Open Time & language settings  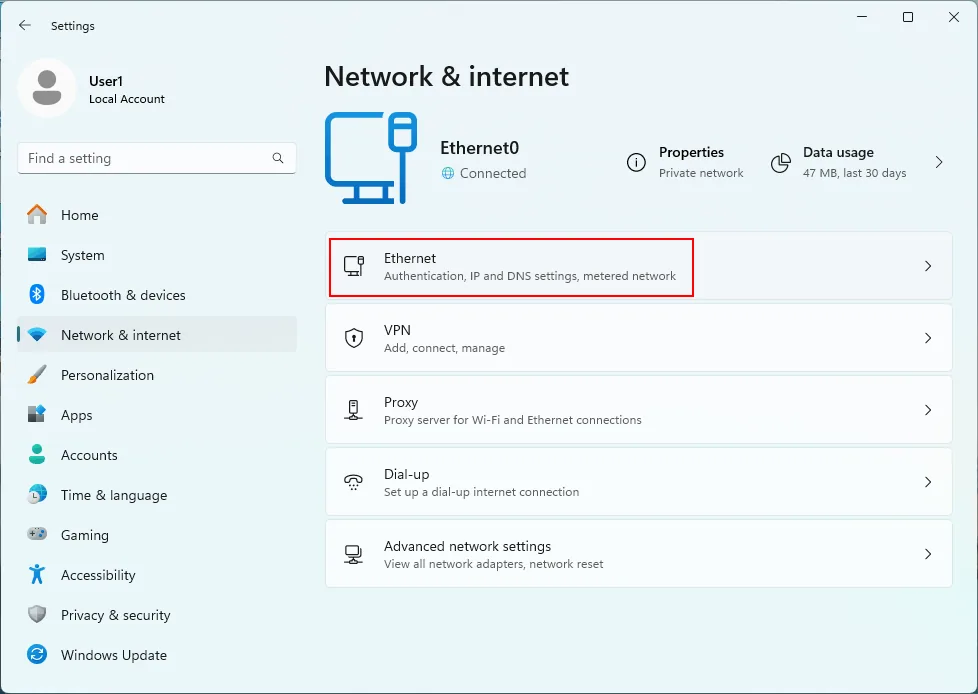pyautogui.click(x=157, y=494)
